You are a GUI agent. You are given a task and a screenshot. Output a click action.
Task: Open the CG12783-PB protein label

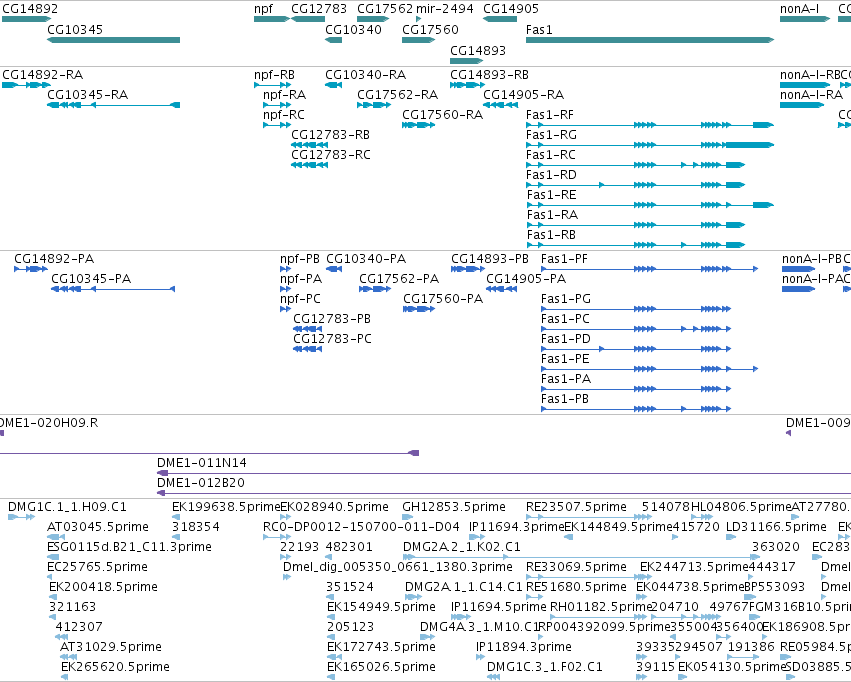pyautogui.click(x=332, y=318)
